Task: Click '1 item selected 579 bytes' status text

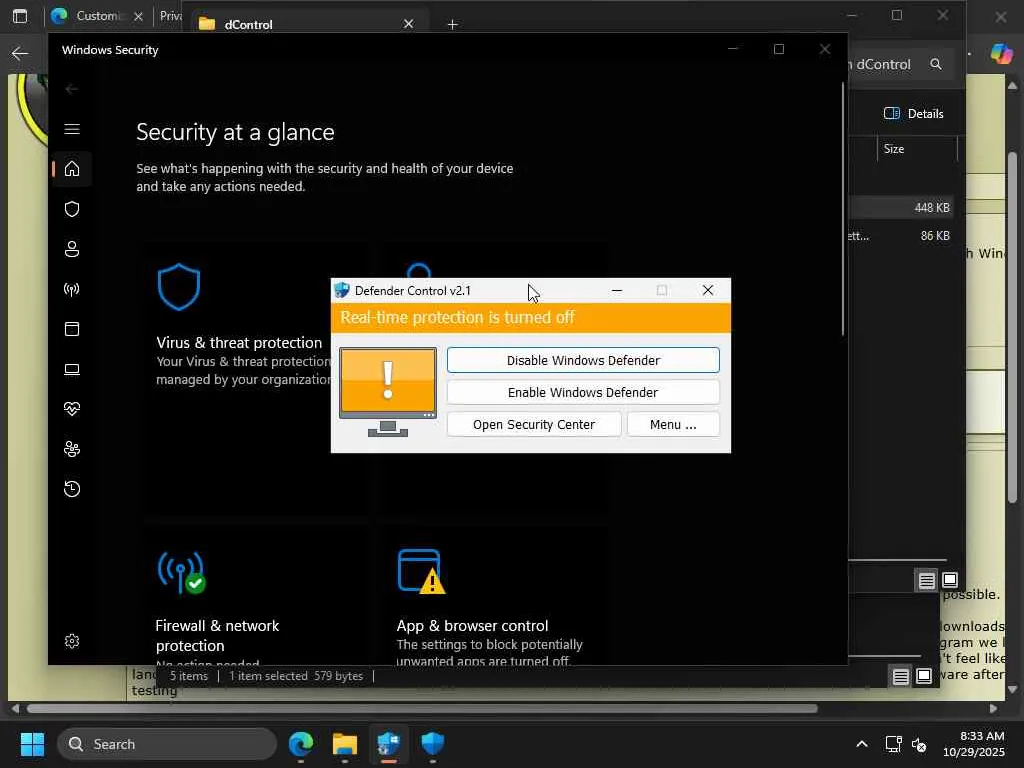Action: pos(296,676)
